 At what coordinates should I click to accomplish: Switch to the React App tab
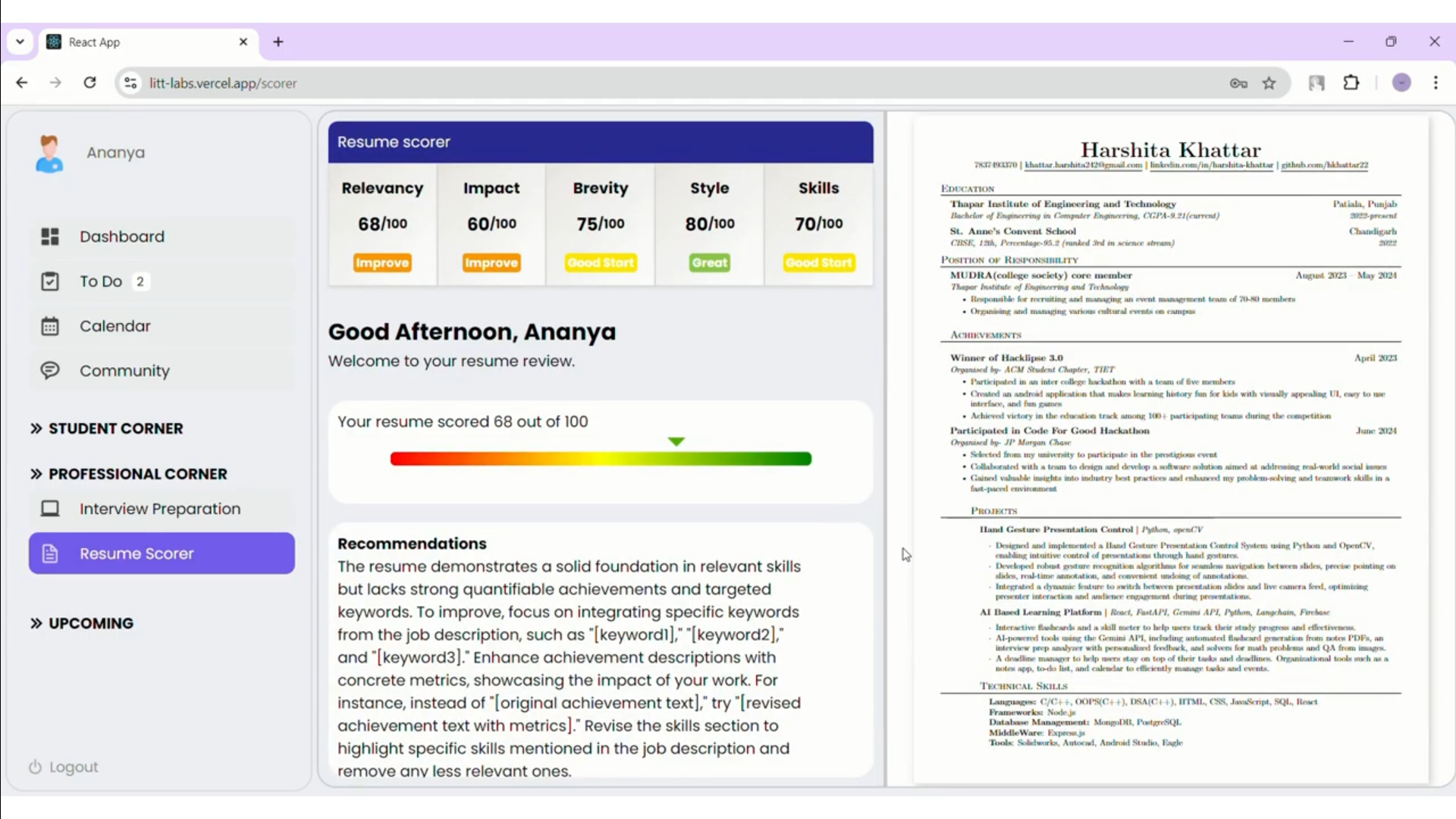click(x=136, y=42)
